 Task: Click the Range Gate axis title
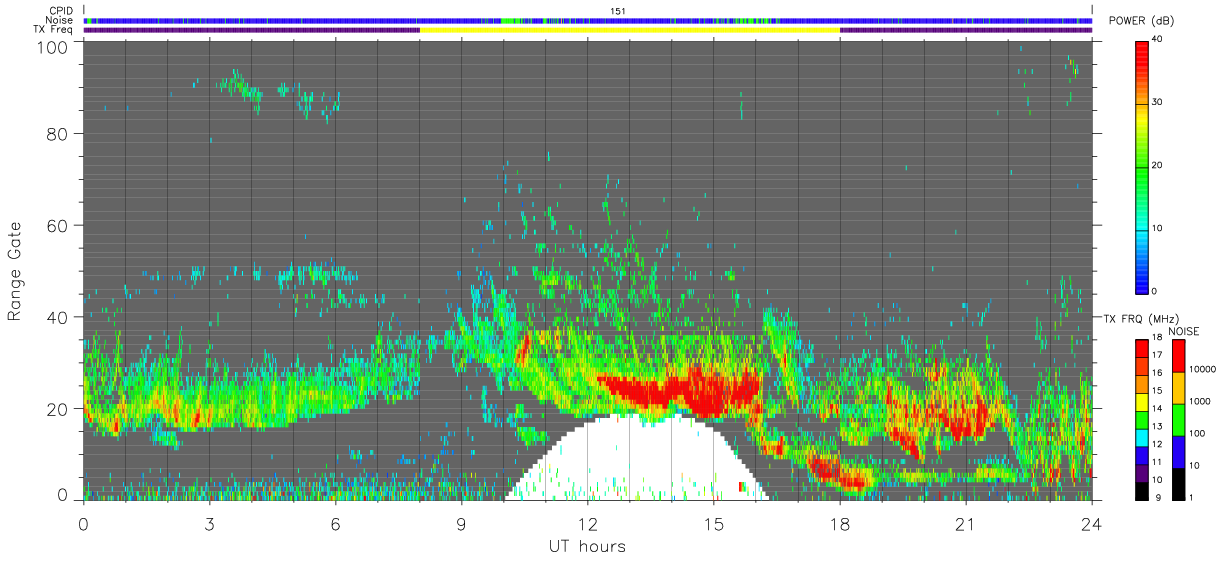15,272
